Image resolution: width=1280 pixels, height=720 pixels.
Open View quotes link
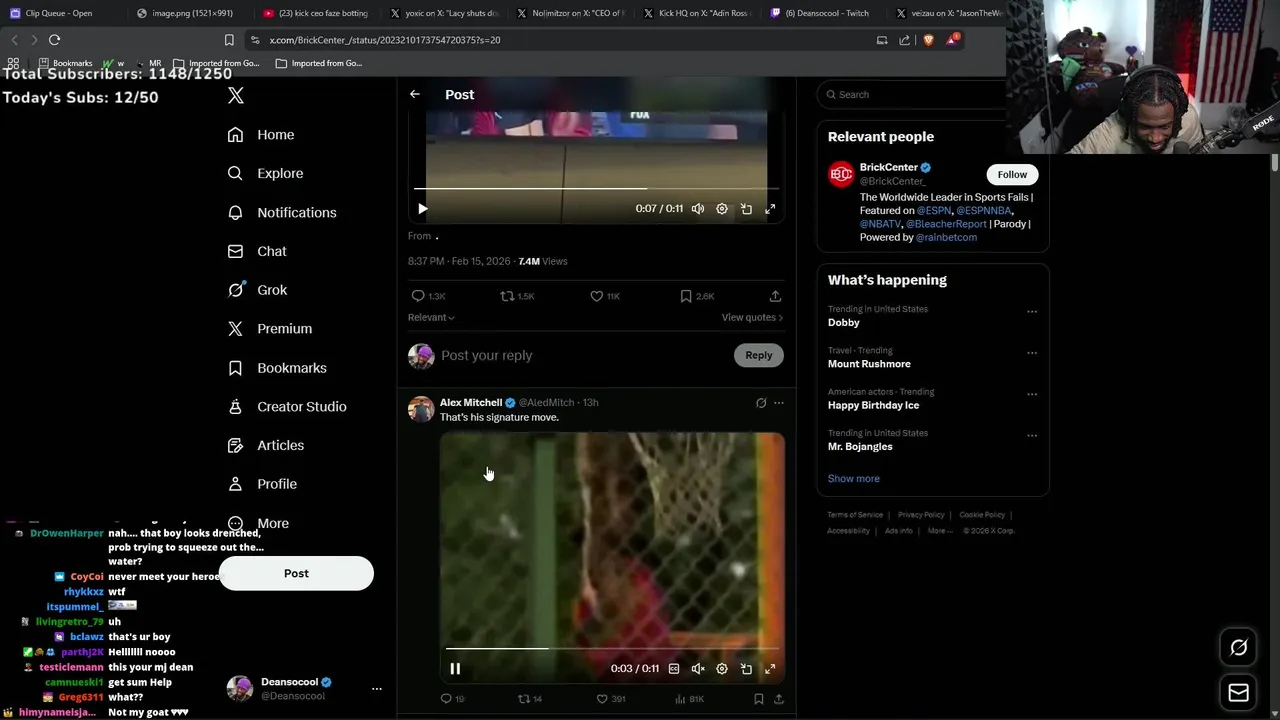point(752,317)
